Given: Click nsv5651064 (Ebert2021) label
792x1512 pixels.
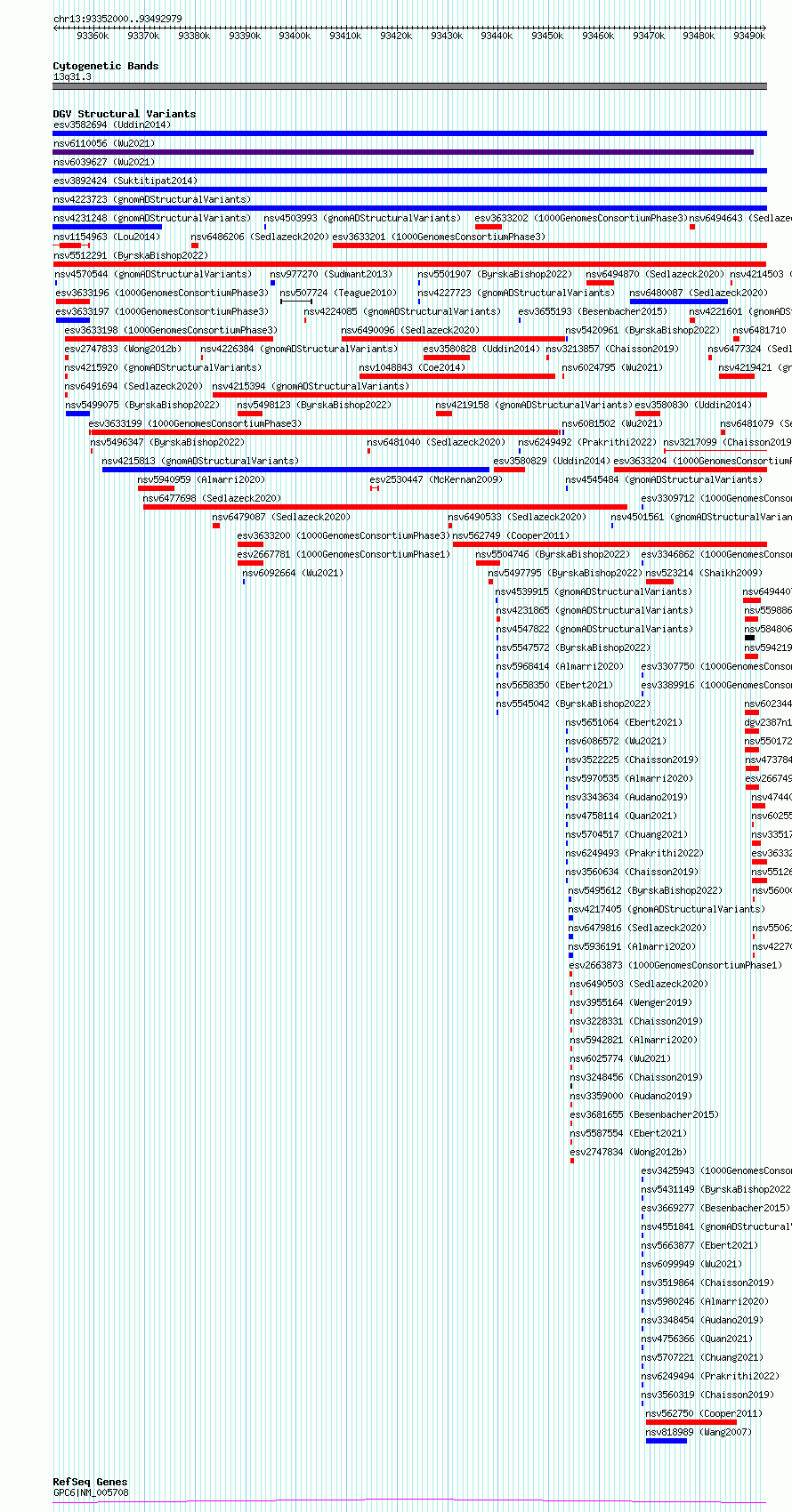Looking at the screenshot, I should (x=624, y=722).
